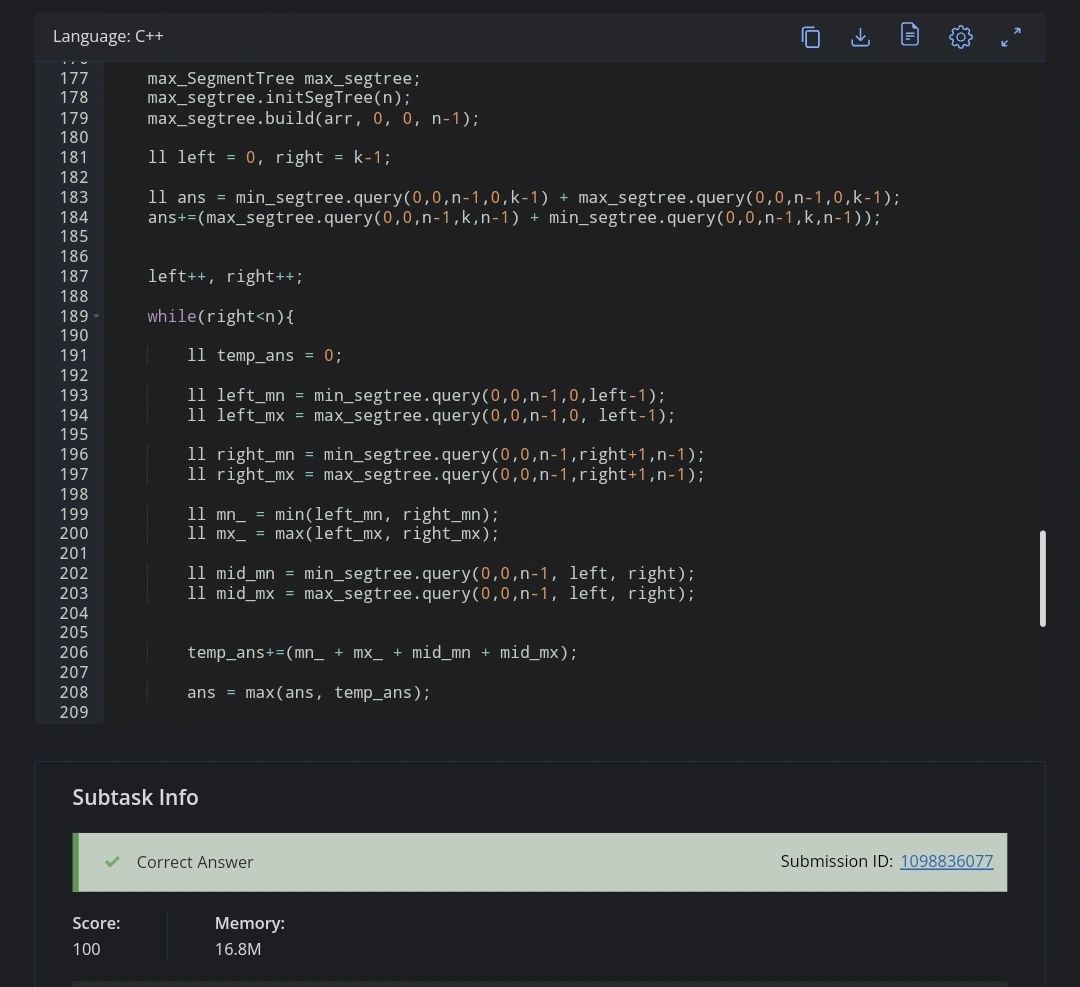The height and width of the screenshot is (987, 1080).
Task: Expand code editor to fullscreen
Action: (x=1011, y=37)
